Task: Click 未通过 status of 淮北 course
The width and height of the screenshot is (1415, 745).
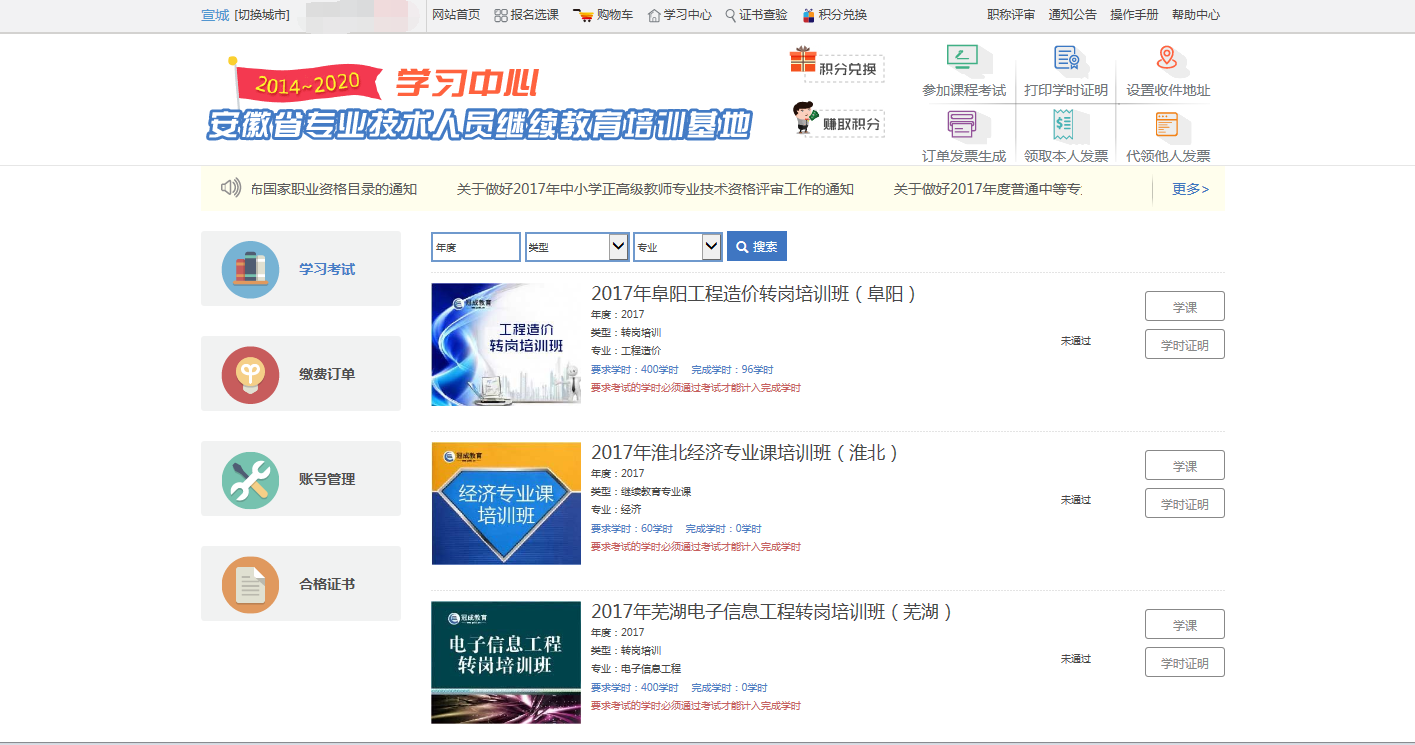Action: (1076, 500)
